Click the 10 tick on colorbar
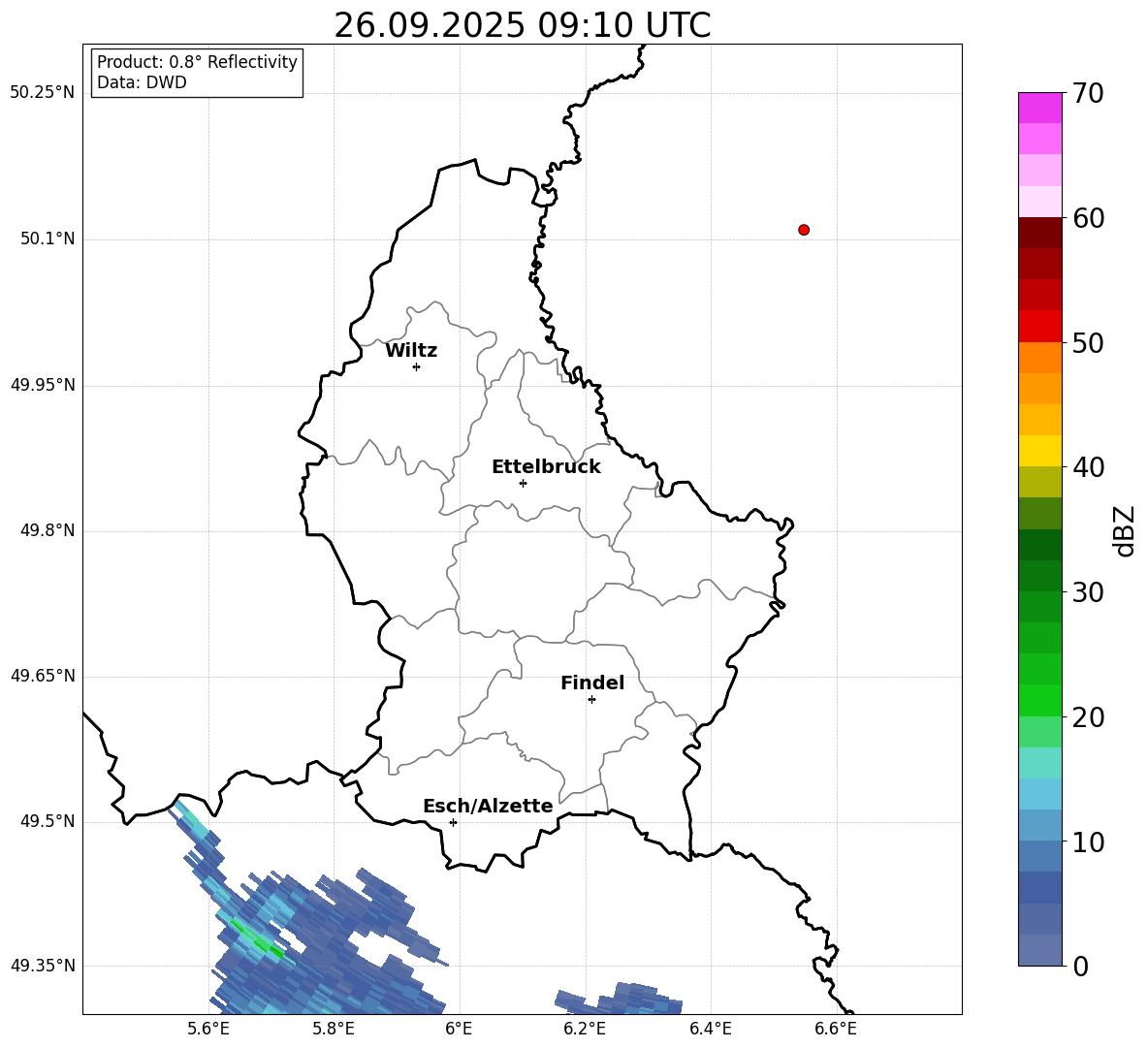Viewport: 1148px width, 1048px height. coord(1088,842)
